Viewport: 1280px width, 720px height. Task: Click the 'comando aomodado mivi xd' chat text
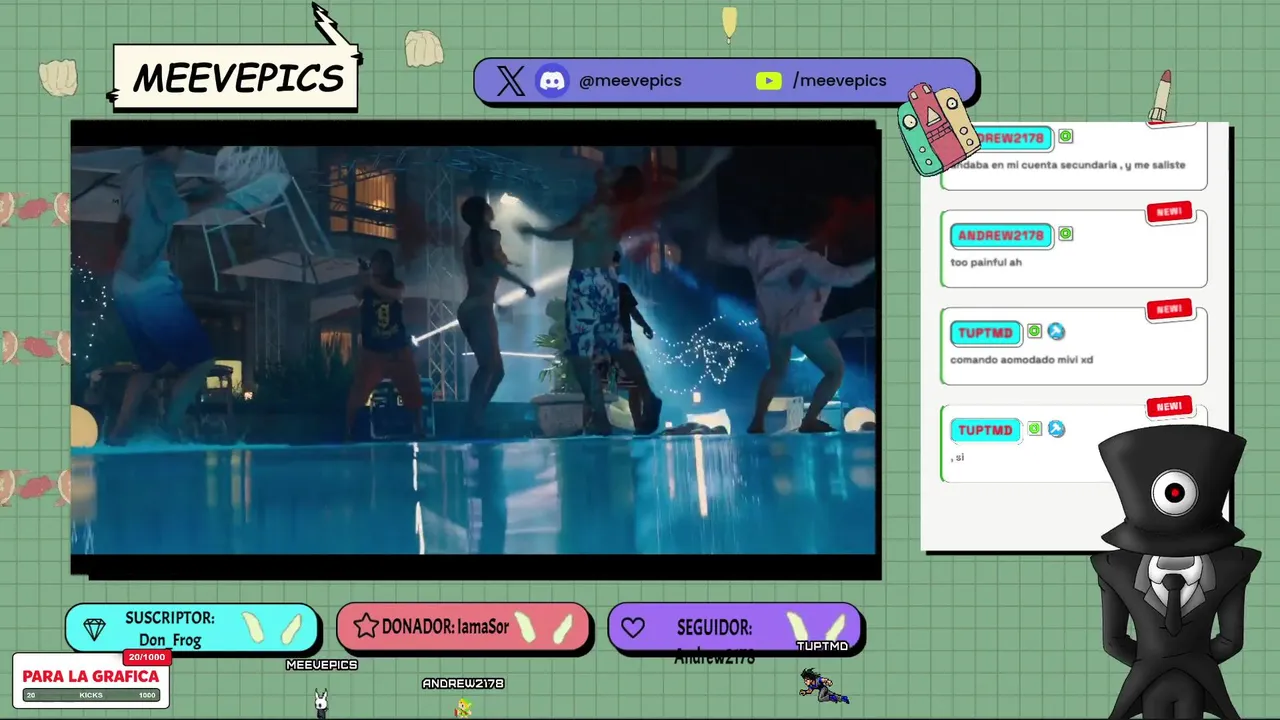pyautogui.click(x=1021, y=359)
